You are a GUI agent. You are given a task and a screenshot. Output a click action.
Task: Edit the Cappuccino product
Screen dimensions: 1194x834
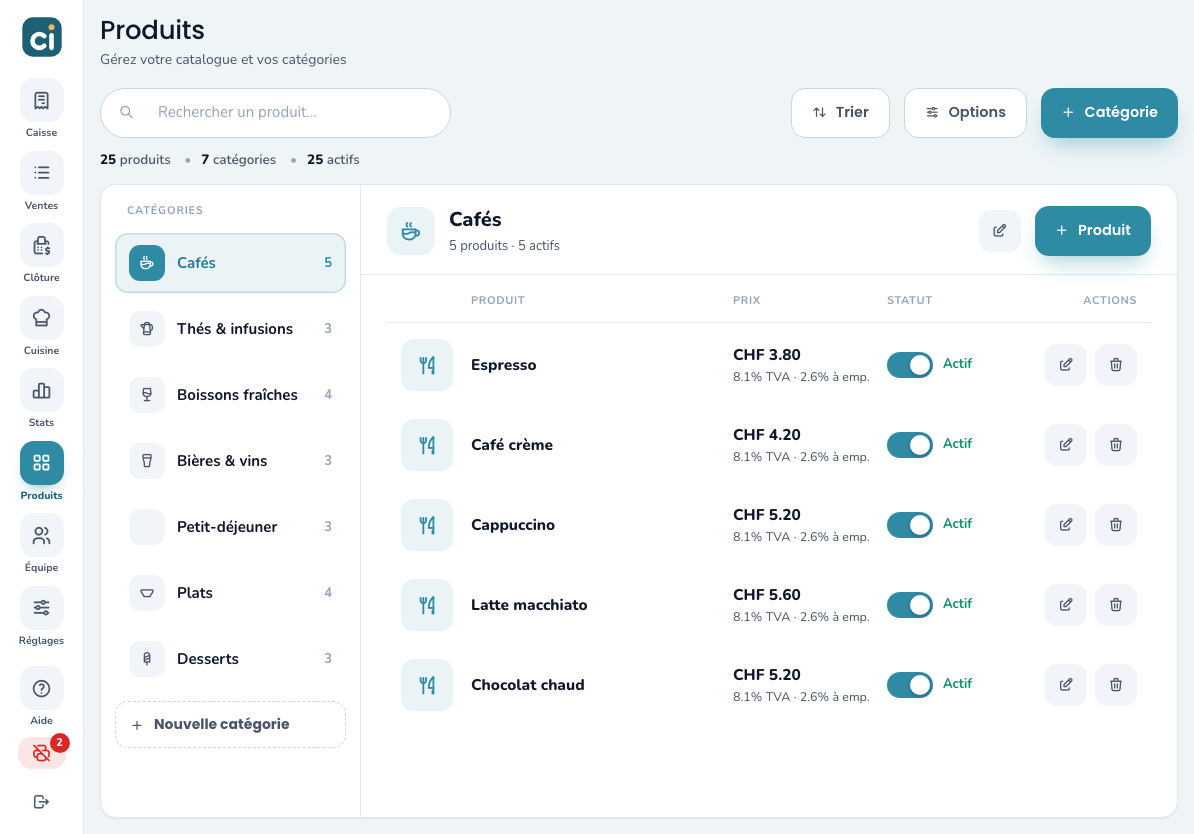[x=1066, y=525]
